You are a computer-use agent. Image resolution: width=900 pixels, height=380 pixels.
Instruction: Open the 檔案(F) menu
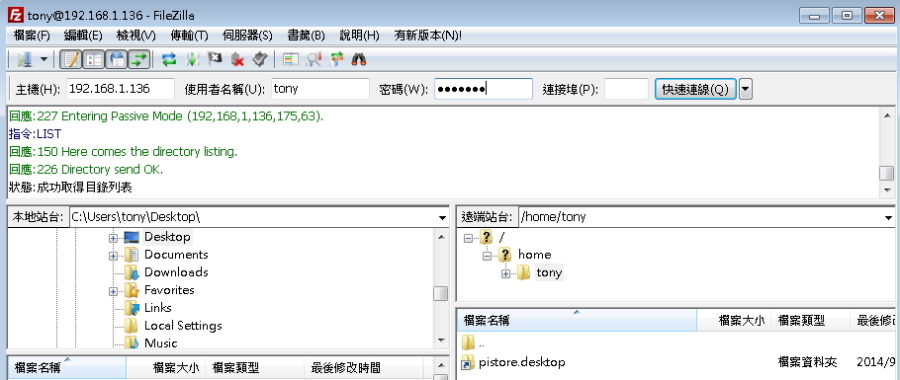[x=32, y=36]
